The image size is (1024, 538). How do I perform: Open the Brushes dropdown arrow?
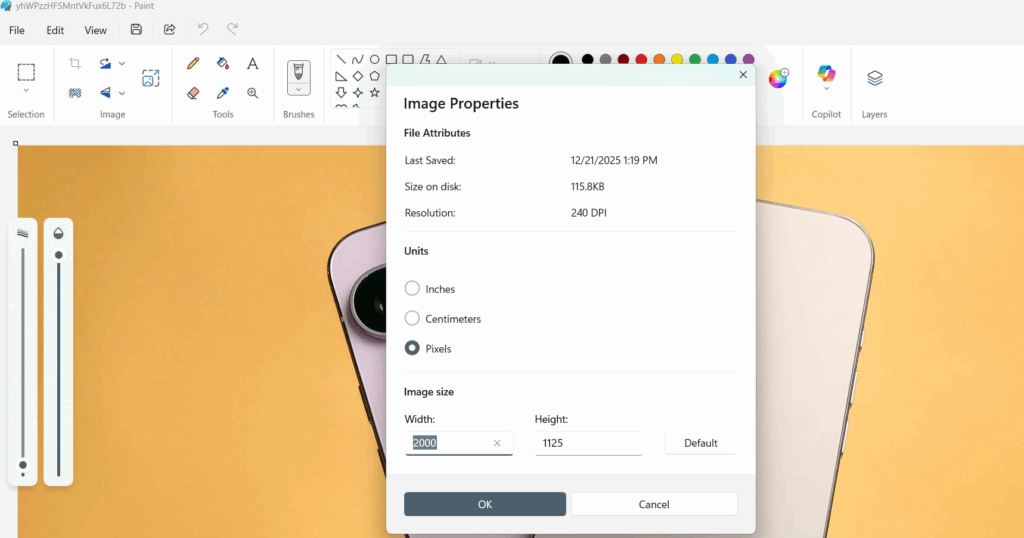pos(298,90)
